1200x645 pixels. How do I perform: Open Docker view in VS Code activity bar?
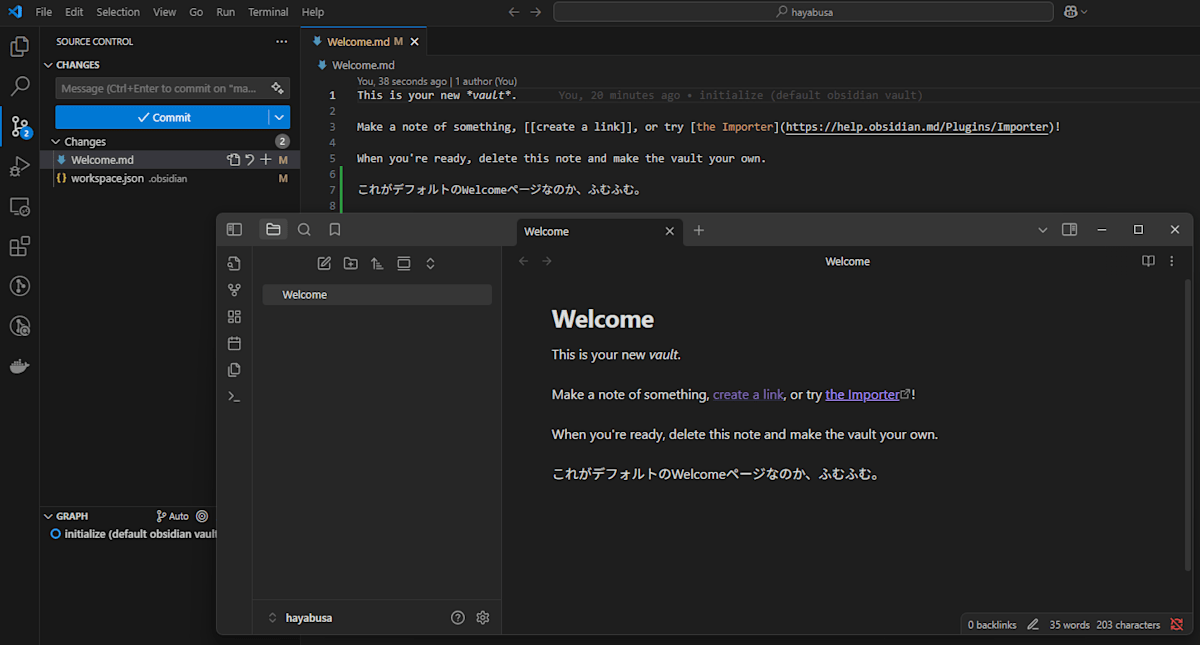tap(19, 366)
